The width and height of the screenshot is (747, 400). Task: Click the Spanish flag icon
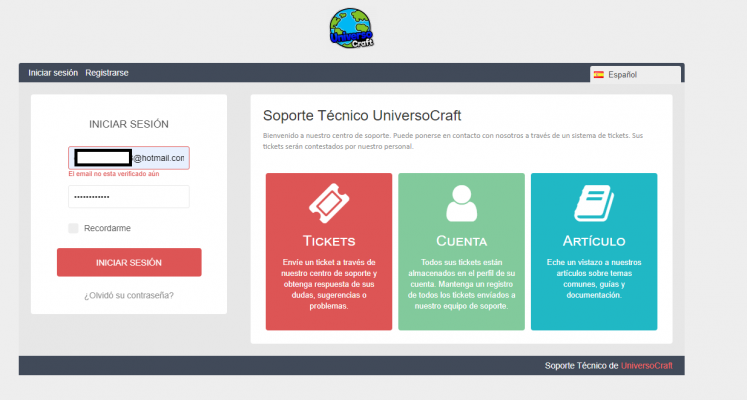click(x=599, y=75)
